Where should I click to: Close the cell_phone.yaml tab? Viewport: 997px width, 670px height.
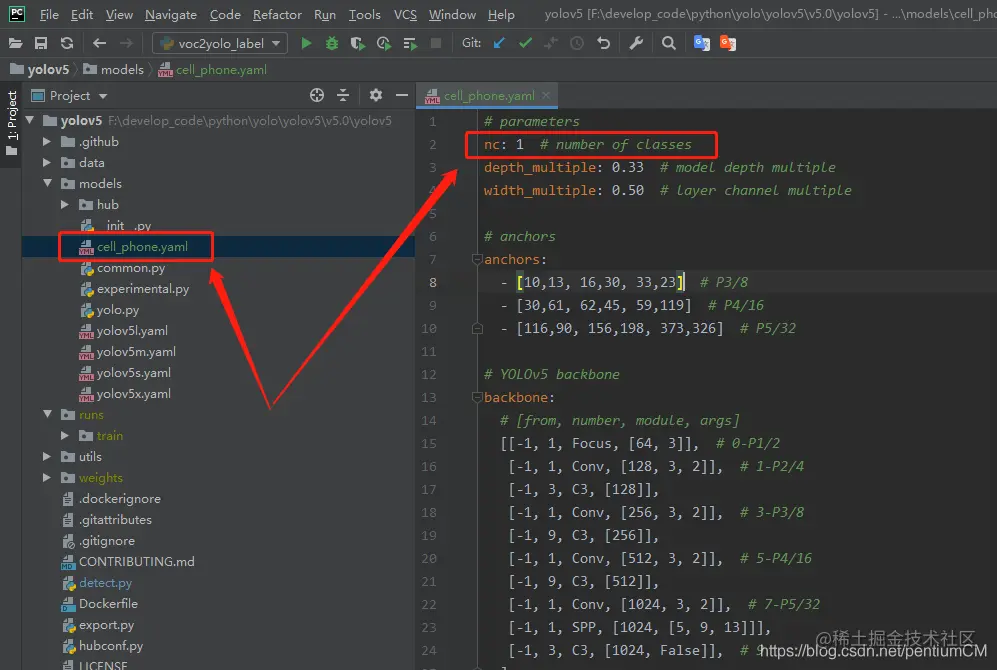pos(546,95)
